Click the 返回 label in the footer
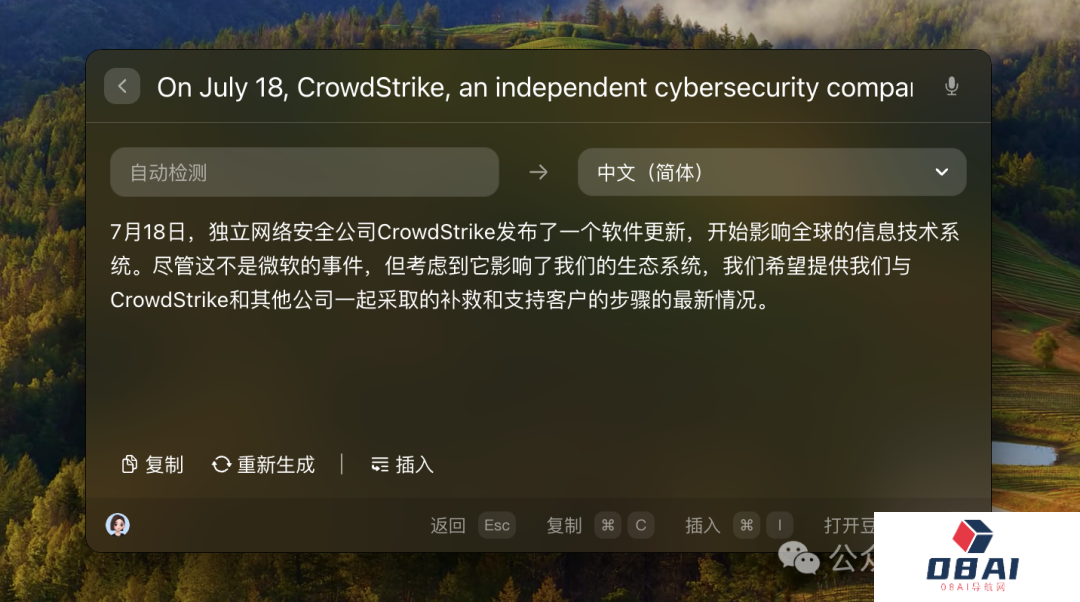This screenshot has width=1080, height=602. (448, 525)
